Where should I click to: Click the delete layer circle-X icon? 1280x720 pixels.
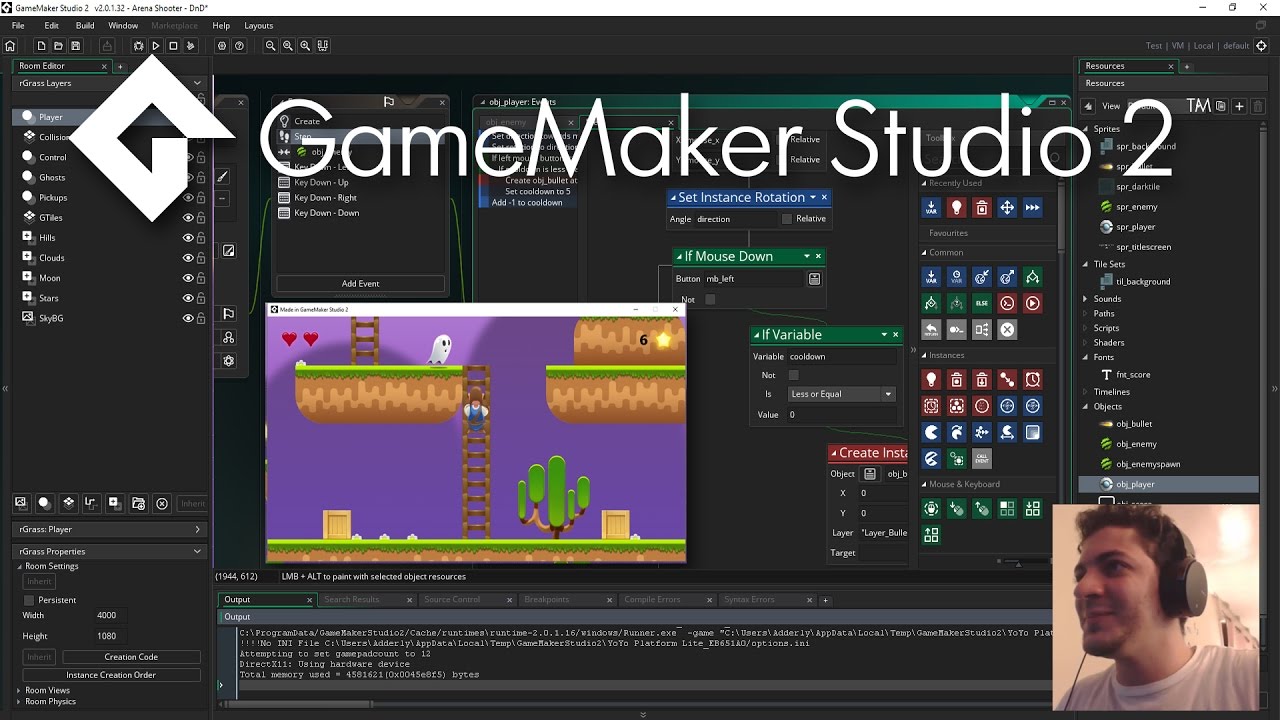162,503
